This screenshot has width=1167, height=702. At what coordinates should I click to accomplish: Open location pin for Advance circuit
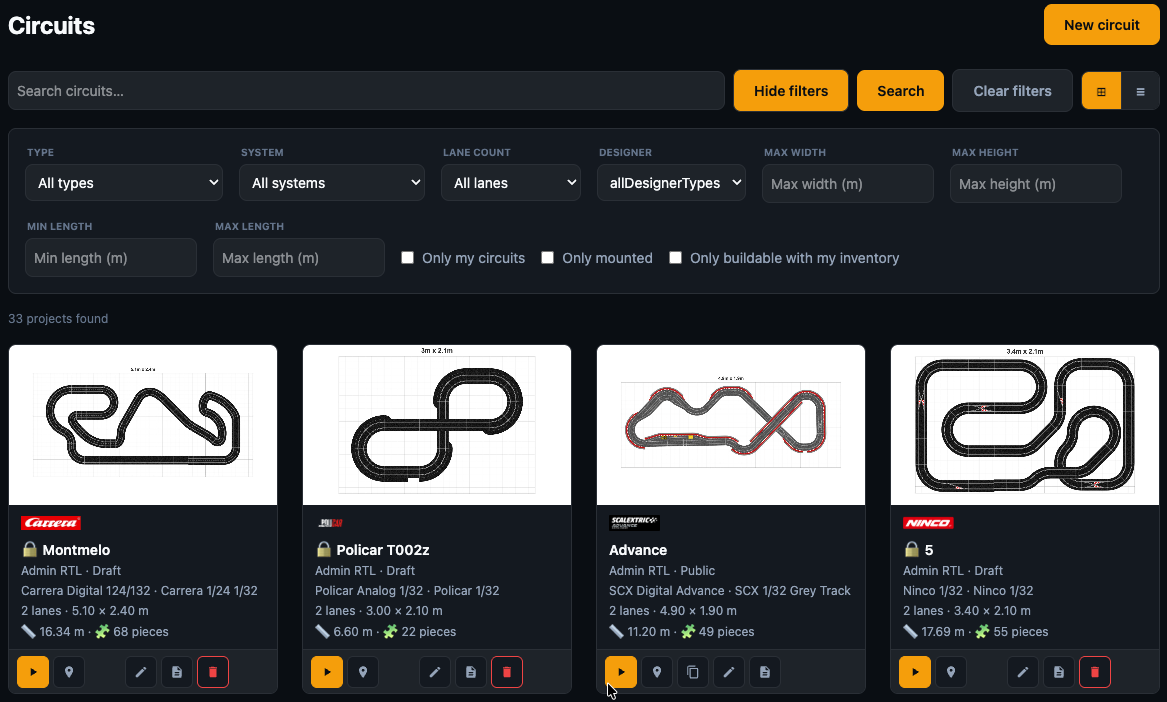(656, 672)
